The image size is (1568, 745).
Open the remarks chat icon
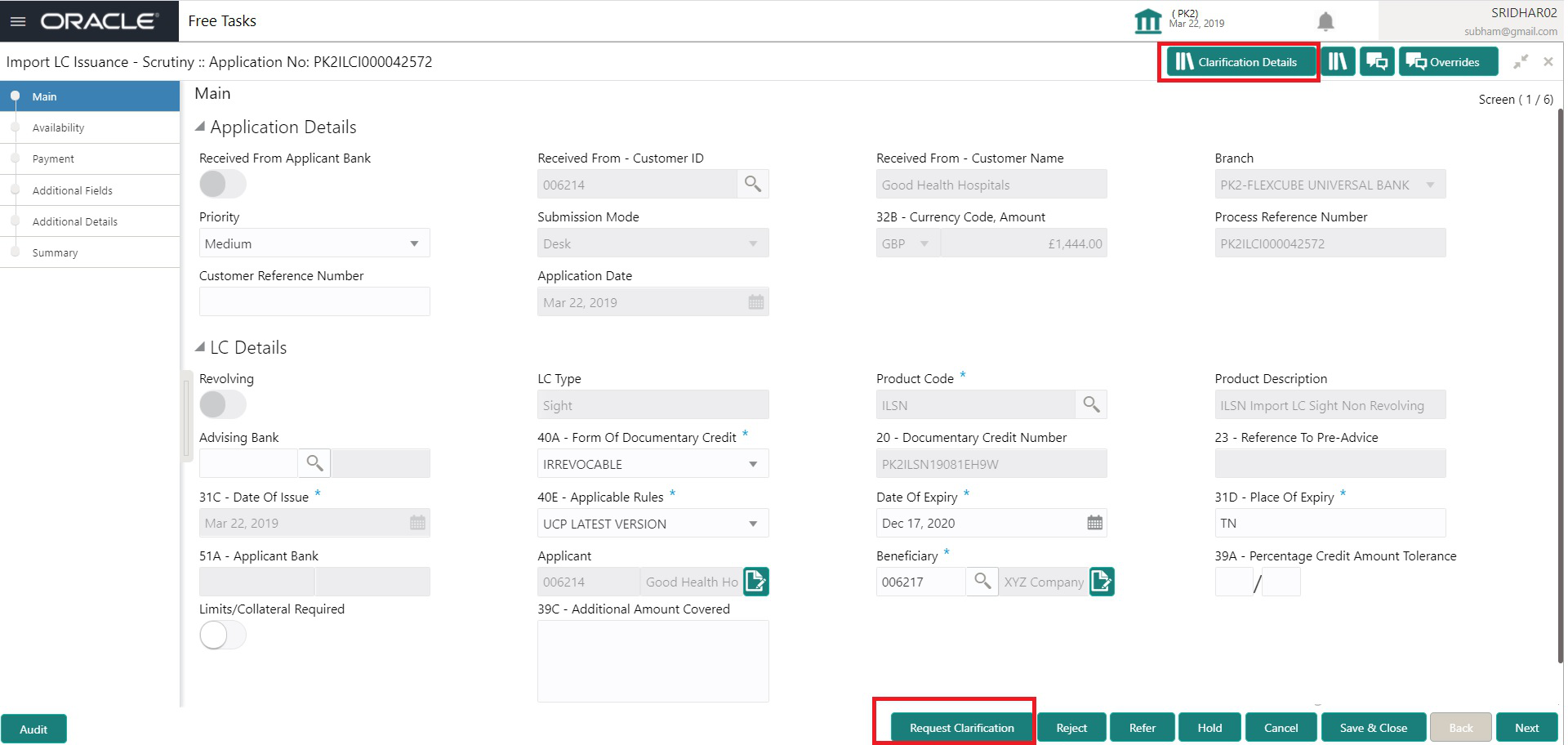tap(1377, 61)
